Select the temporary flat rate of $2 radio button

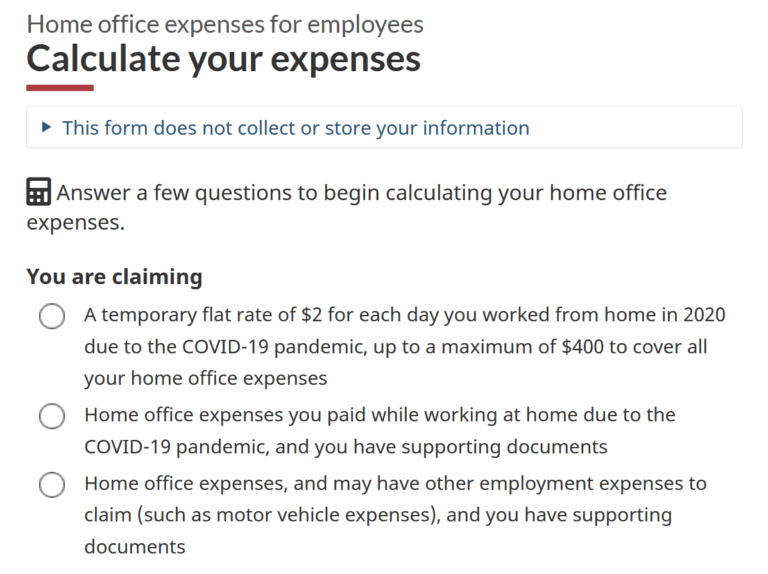coord(52,316)
